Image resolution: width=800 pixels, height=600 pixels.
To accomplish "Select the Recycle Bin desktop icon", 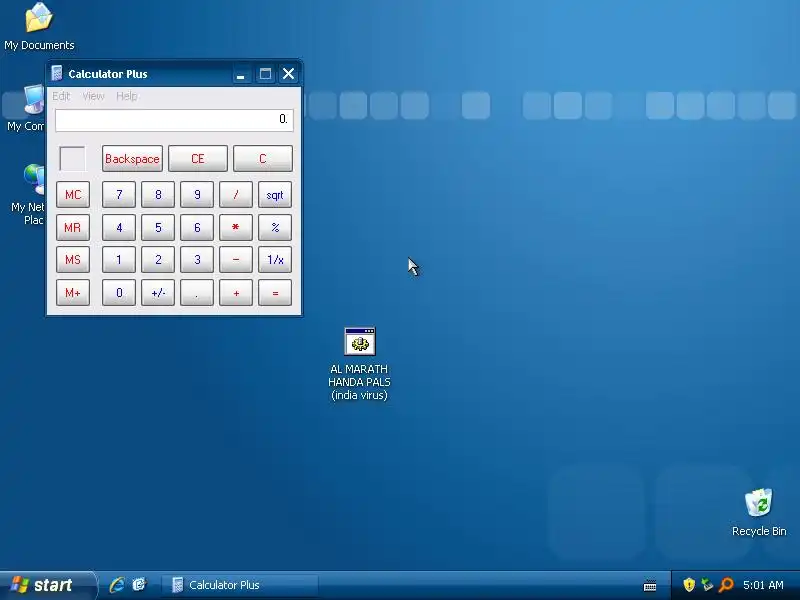I will pyautogui.click(x=759, y=512).
